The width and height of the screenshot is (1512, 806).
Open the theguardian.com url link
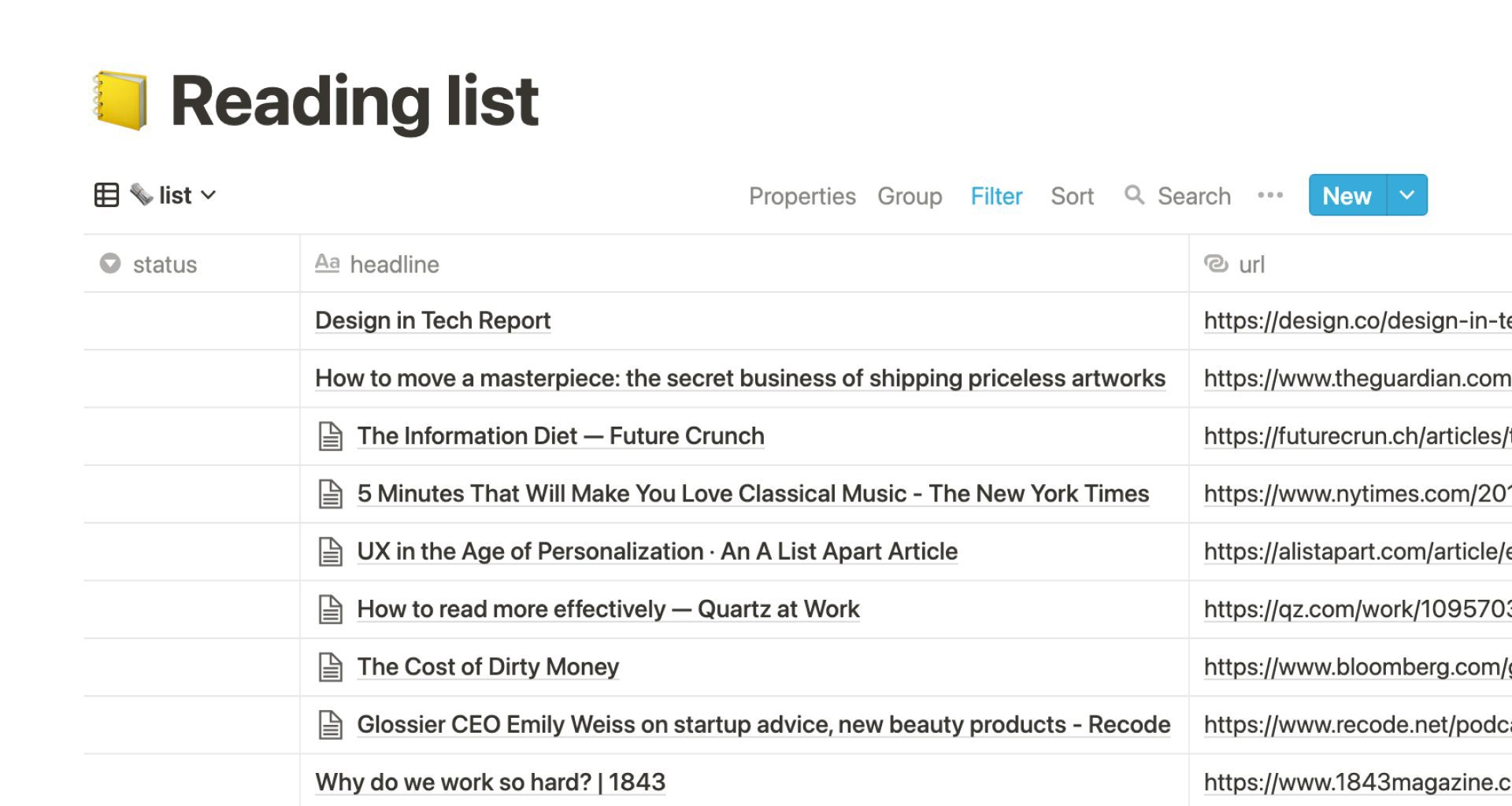[x=1357, y=379]
